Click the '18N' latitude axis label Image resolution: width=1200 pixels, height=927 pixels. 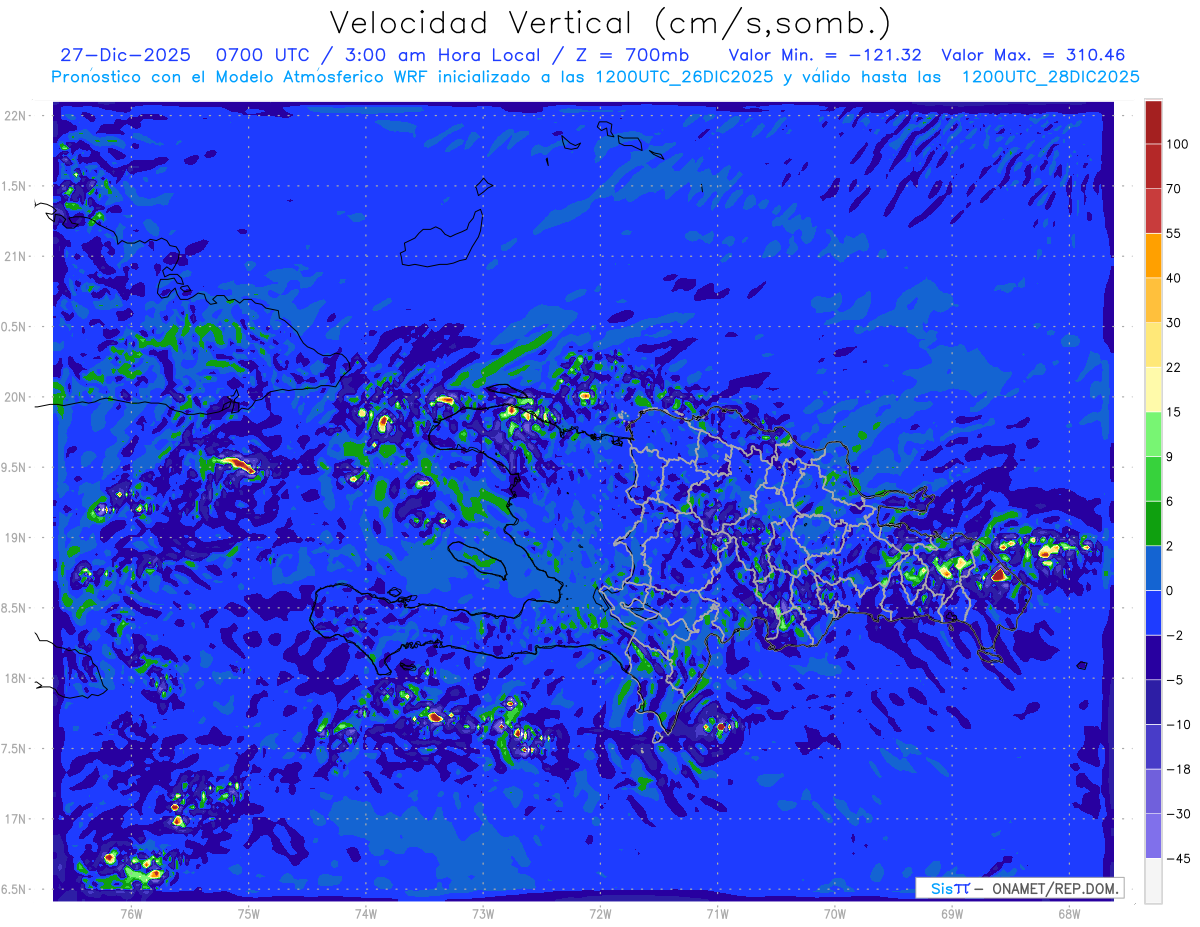(15, 679)
